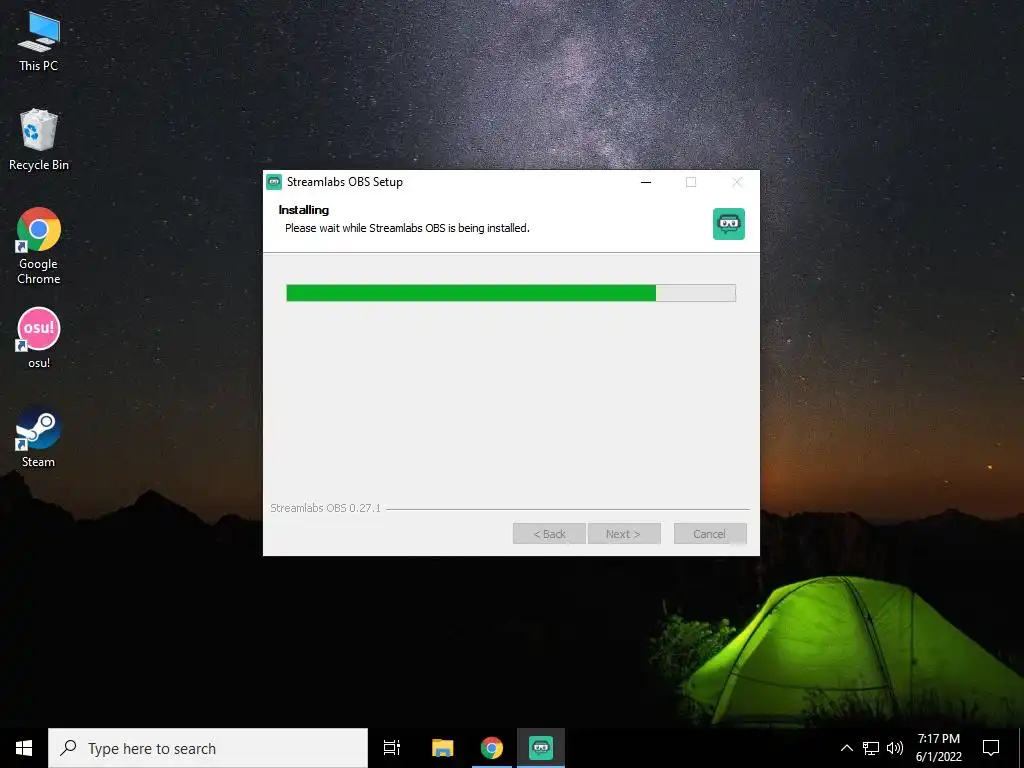
Task: Launch Google Chrome desktop shortcut
Action: coord(39,246)
